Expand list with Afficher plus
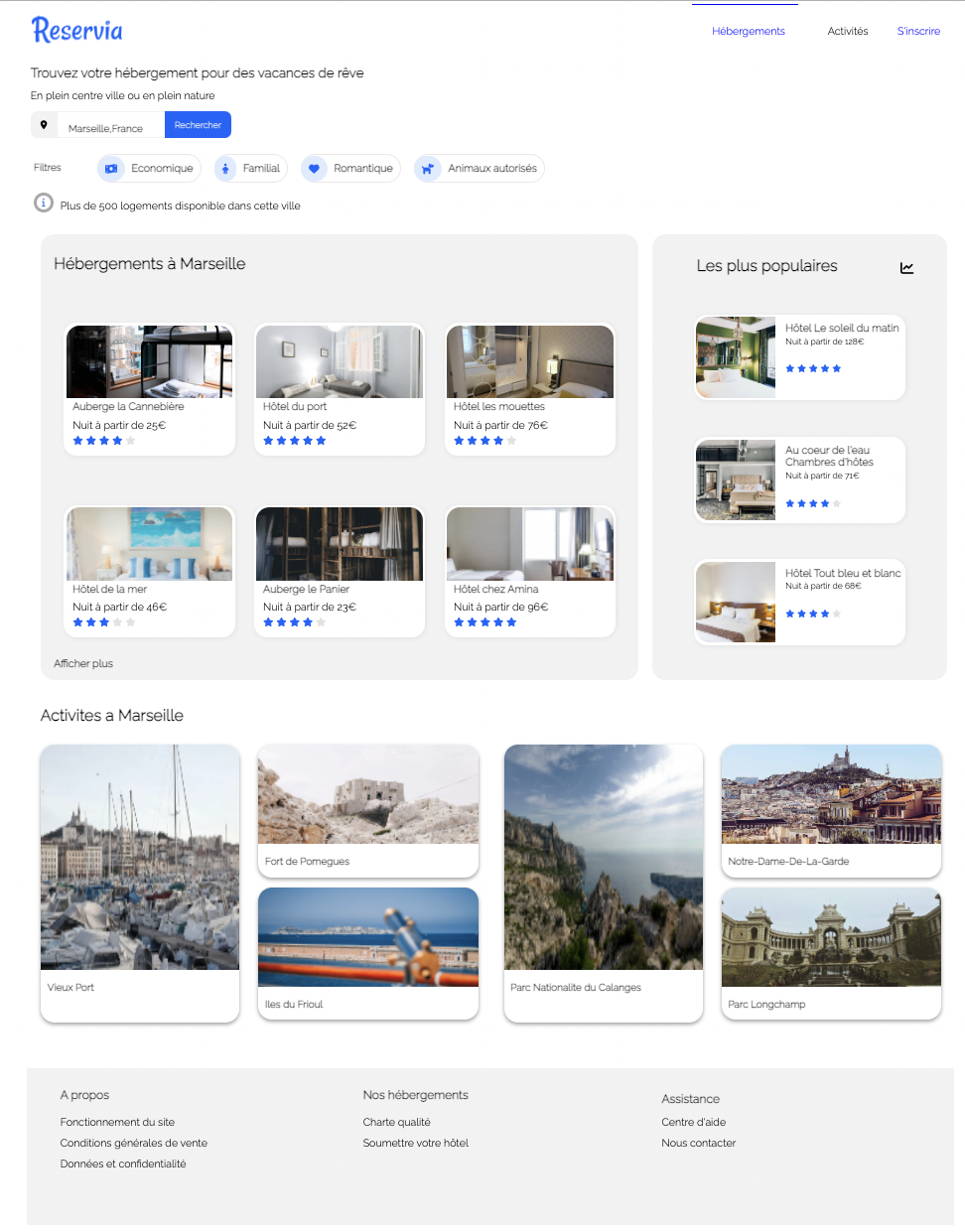The height and width of the screenshot is (1232, 965). [x=83, y=663]
